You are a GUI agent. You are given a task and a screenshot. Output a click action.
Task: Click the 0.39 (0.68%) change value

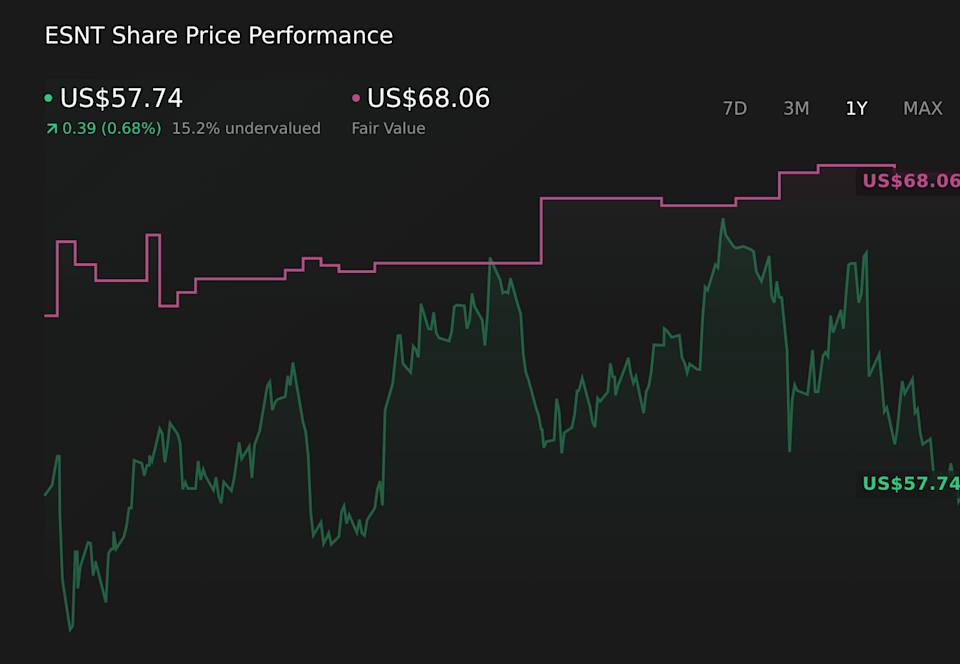(111, 129)
